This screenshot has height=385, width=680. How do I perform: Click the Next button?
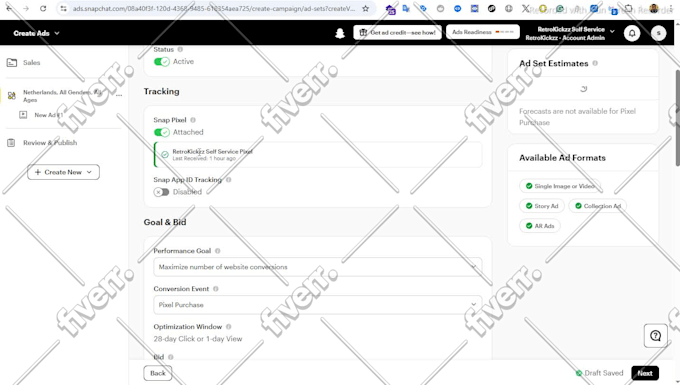coord(645,373)
